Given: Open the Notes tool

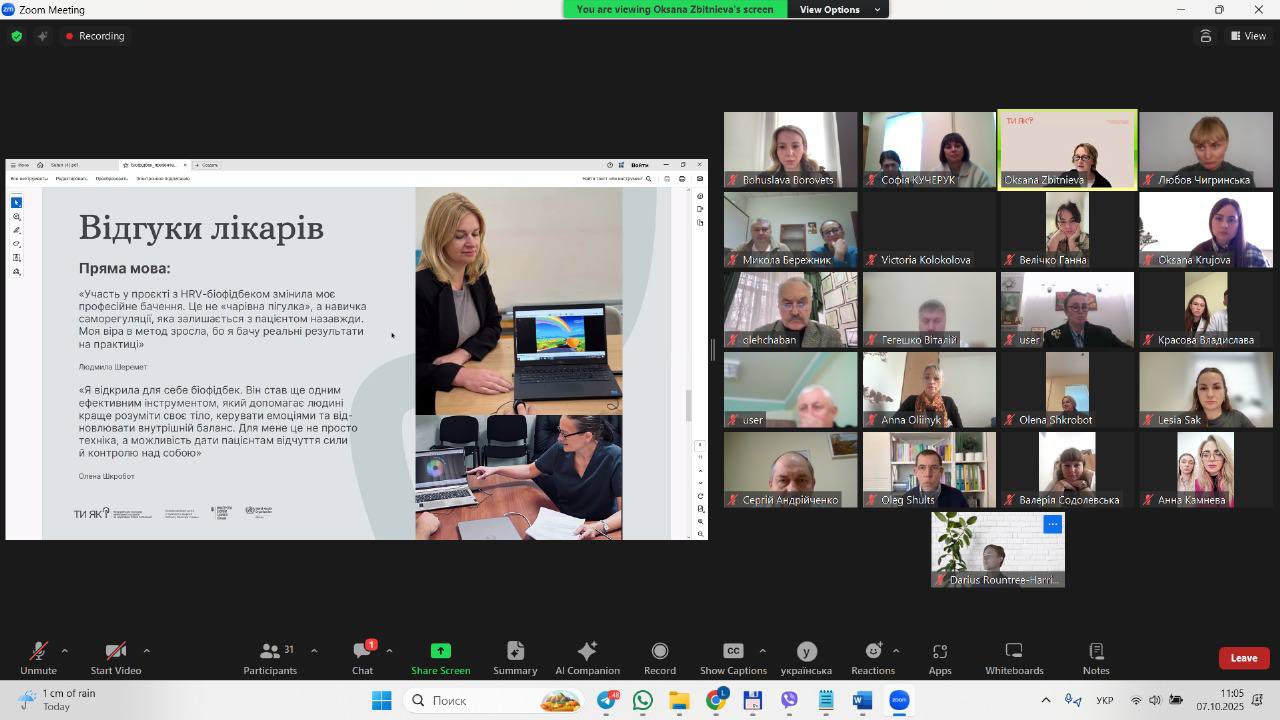Looking at the screenshot, I should (x=1095, y=657).
